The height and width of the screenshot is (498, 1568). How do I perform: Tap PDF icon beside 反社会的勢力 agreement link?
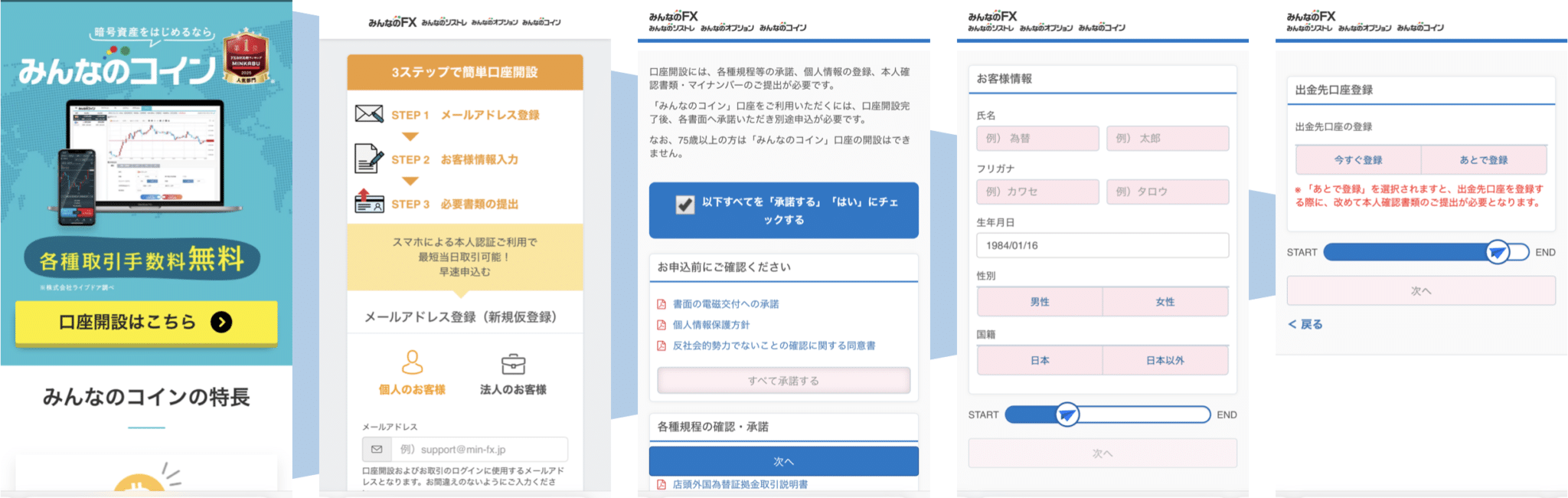(x=661, y=346)
